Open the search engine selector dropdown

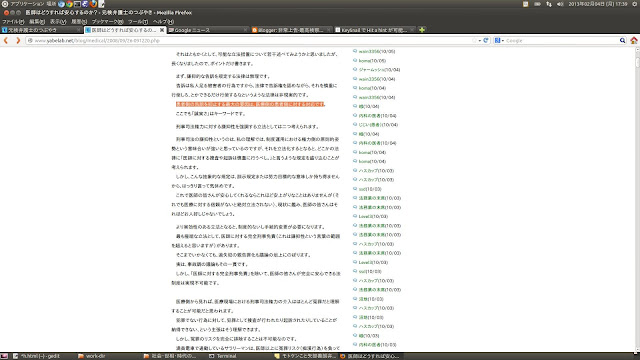(x=499, y=41)
